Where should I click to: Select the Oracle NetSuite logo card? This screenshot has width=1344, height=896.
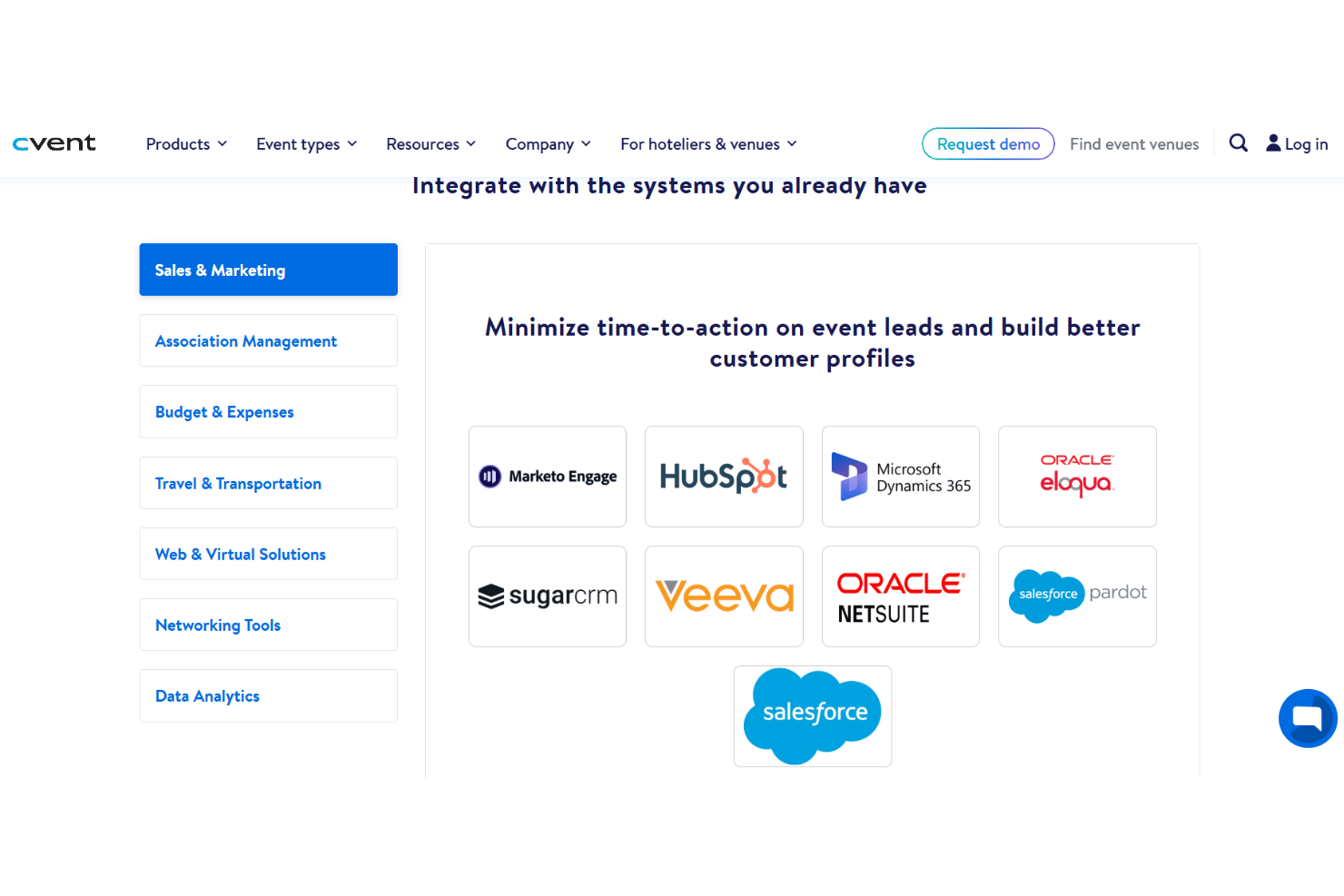[901, 596]
